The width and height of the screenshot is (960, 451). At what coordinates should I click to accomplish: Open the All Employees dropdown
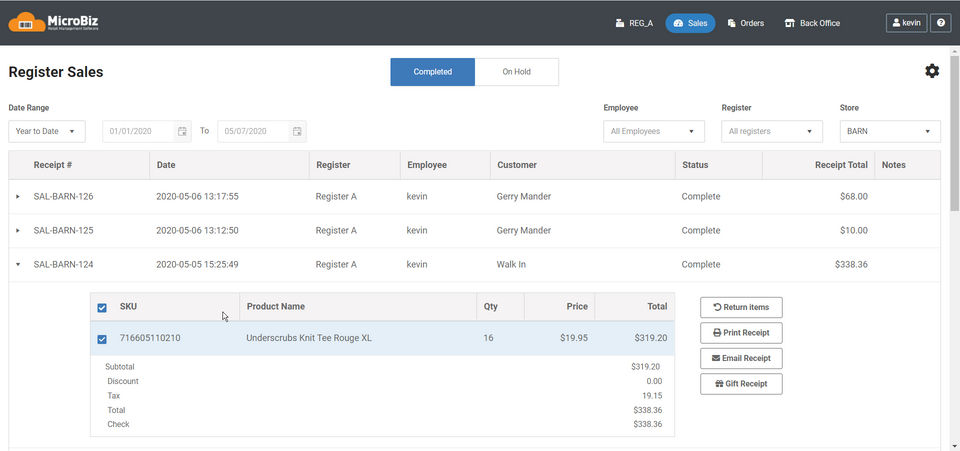[x=654, y=132]
